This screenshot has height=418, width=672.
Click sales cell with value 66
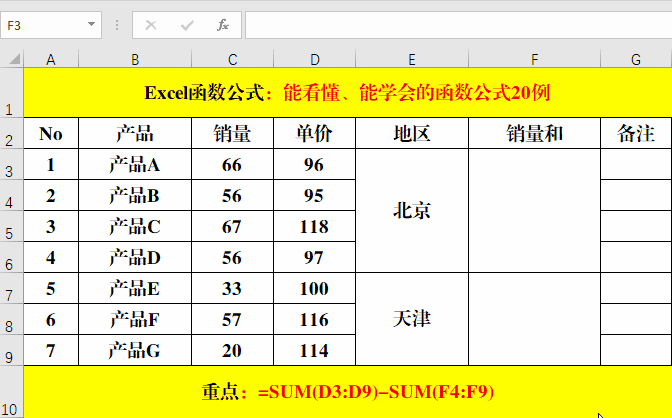click(x=232, y=164)
